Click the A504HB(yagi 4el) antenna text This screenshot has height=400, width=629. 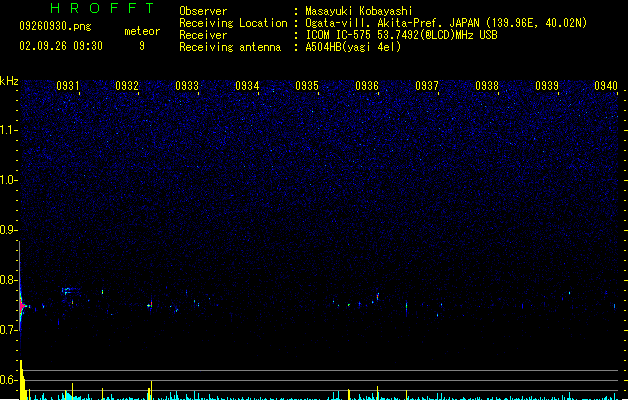click(x=353, y=47)
